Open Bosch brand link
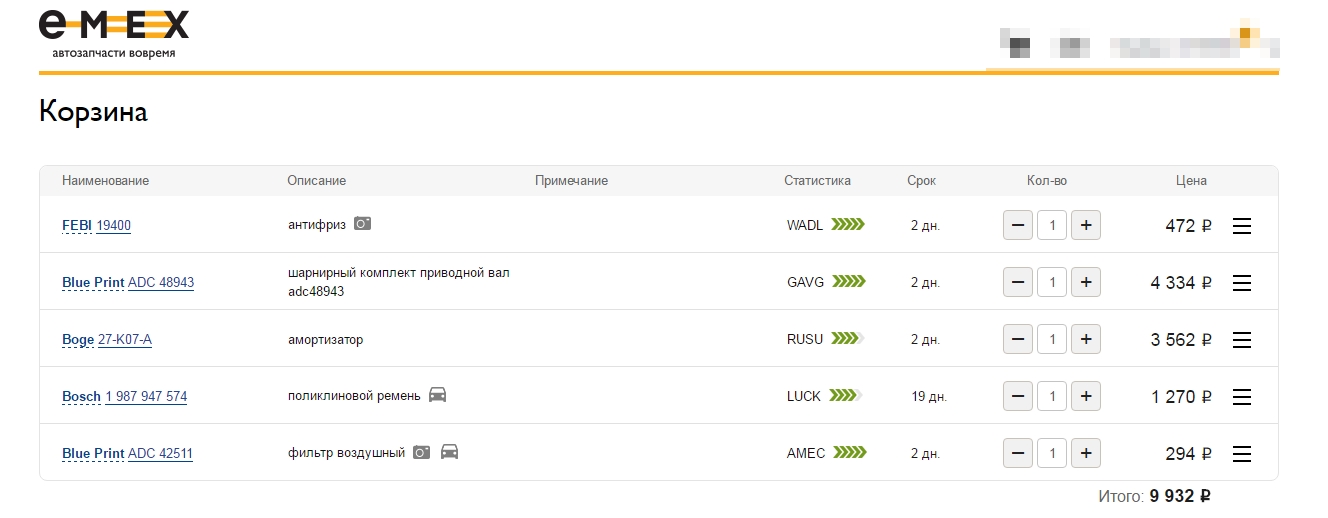The width and height of the screenshot is (1328, 518). [x=81, y=397]
